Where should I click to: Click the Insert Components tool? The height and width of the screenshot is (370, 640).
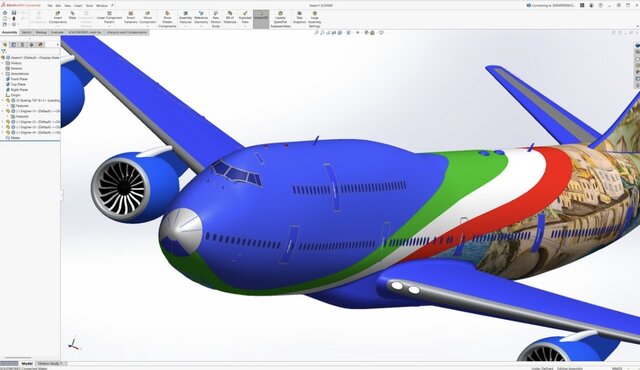pos(58,18)
